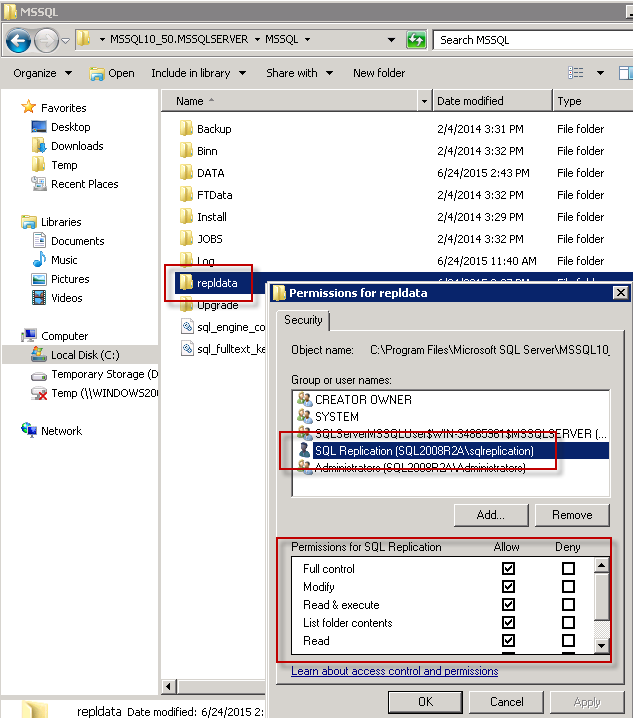Click the change view icon
This screenshot has width=633, height=718.
576,73
